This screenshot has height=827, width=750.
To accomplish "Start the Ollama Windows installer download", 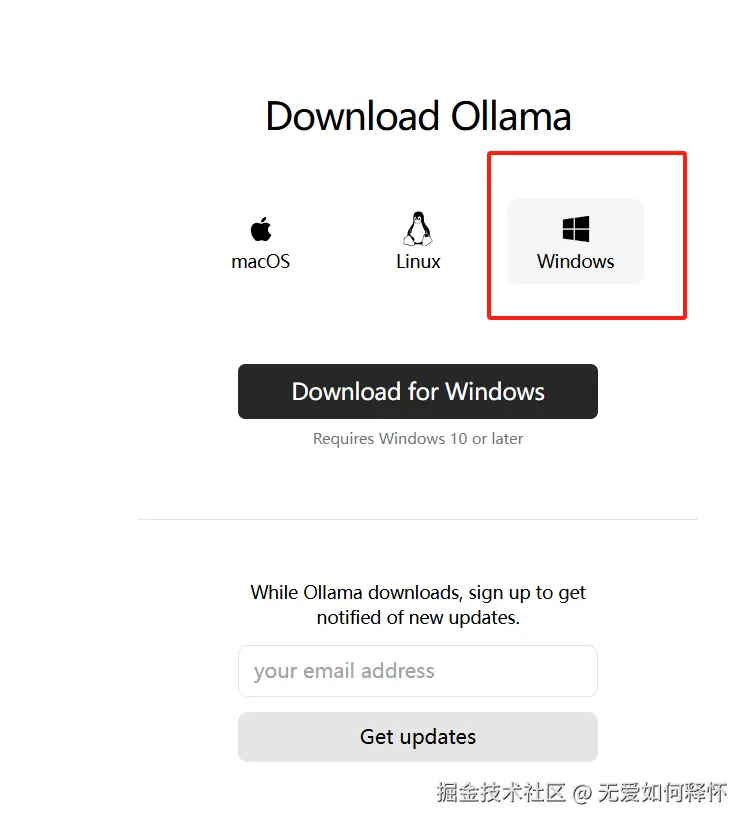I will coord(418,391).
